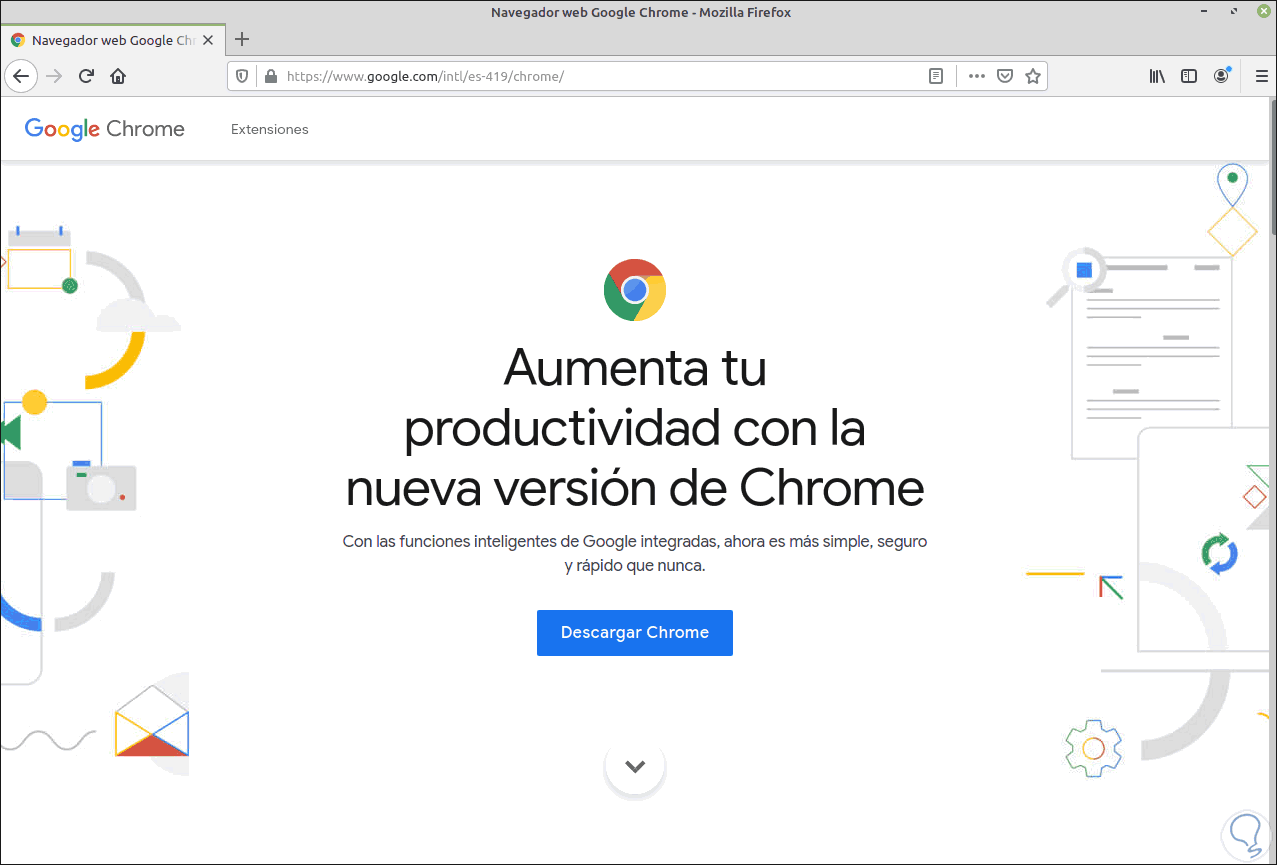The image size is (1277, 865).
Task: Click the text Con las funciones inteligentes
Action: point(635,553)
